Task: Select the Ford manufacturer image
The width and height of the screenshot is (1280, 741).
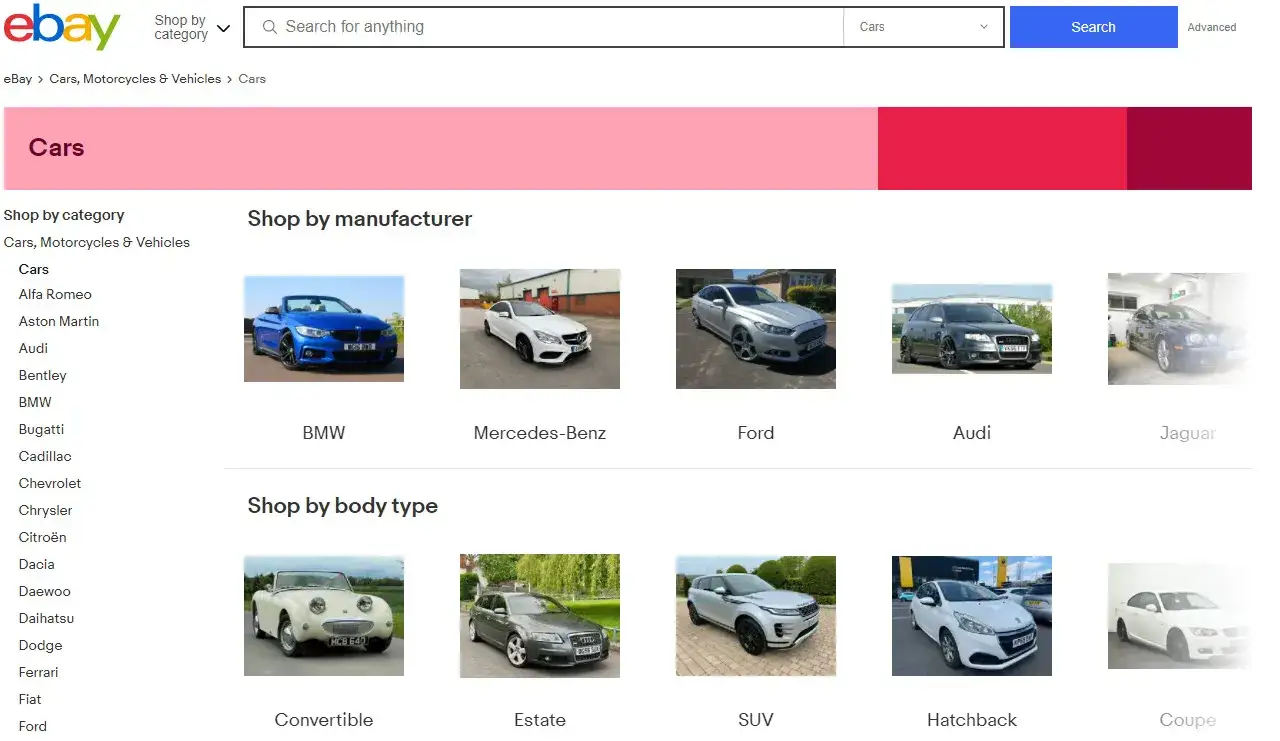Action: (756, 328)
